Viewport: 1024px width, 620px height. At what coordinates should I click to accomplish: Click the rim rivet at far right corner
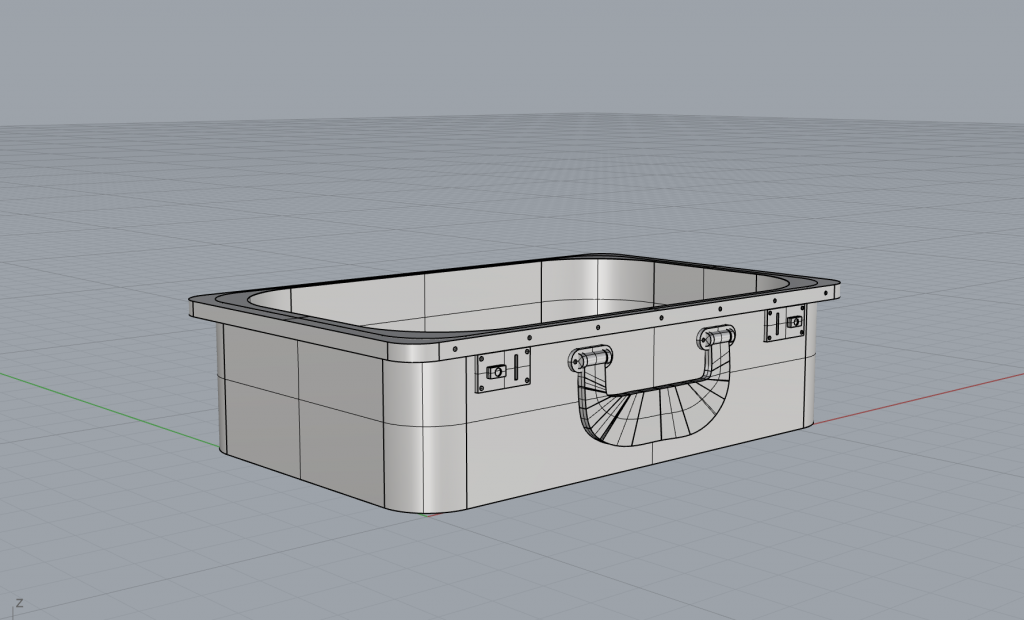pyautogui.click(x=824, y=282)
